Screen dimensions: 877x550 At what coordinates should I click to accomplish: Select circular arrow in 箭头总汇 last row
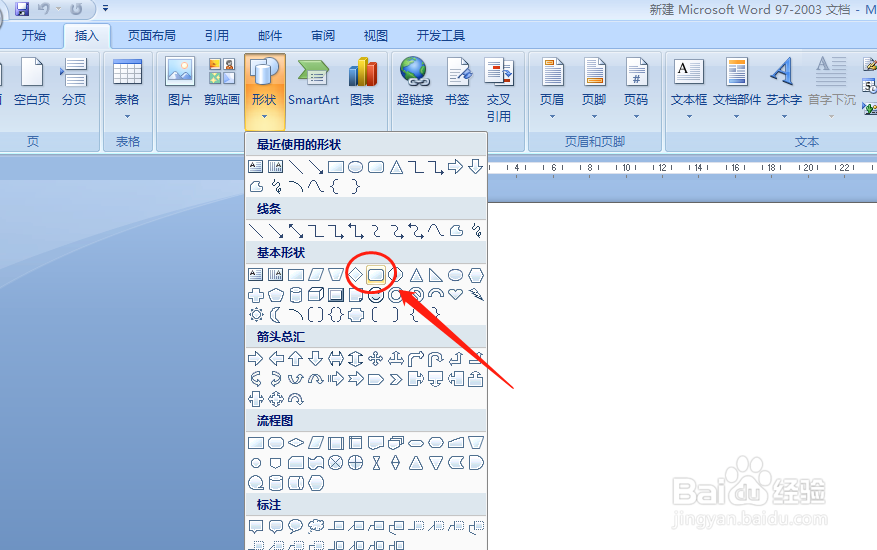[296, 399]
